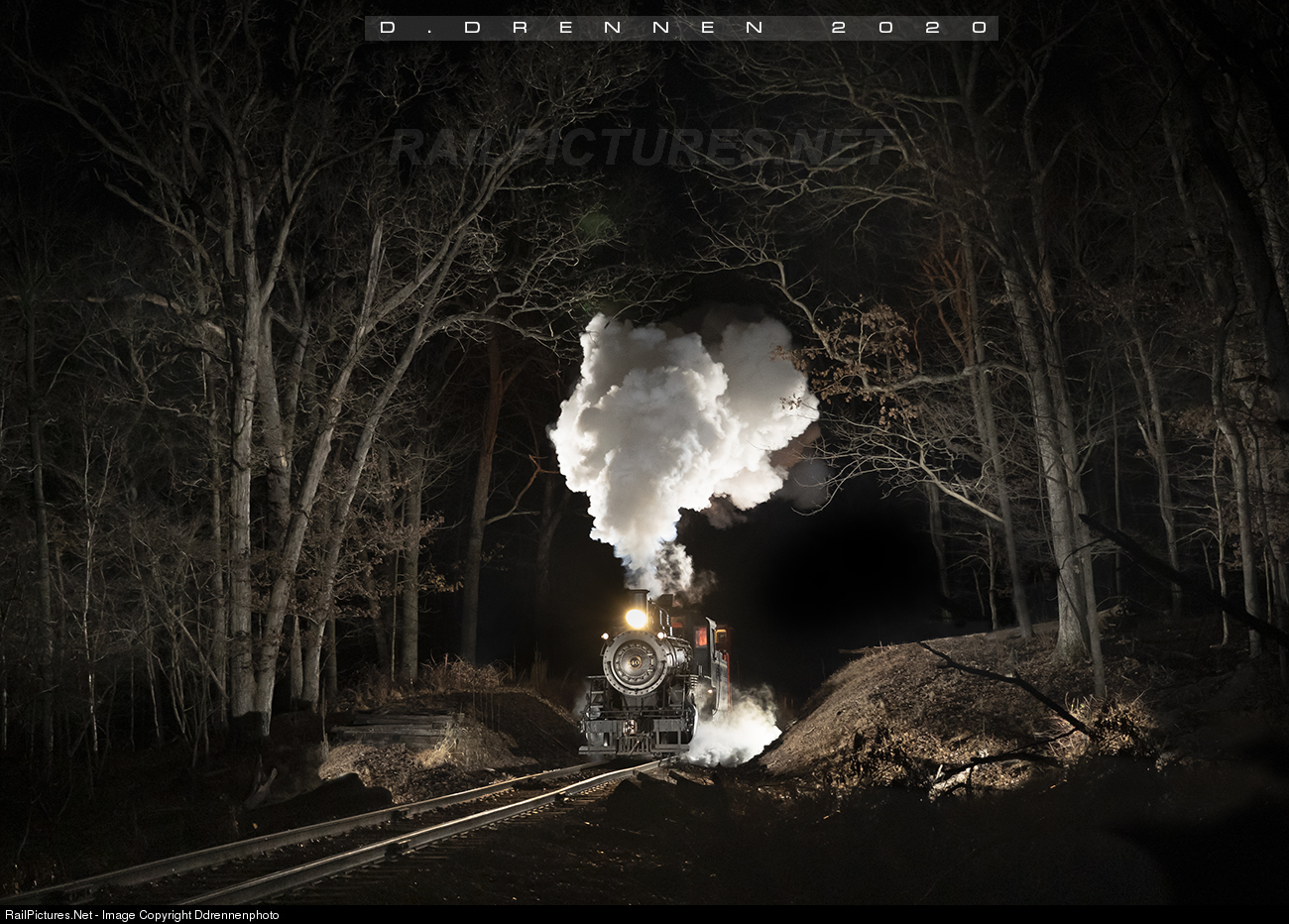The height and width of the screenshot is (924, 1289).
Task: Click the red-lit cab window of the locomotive
Action: click(701, 635)
